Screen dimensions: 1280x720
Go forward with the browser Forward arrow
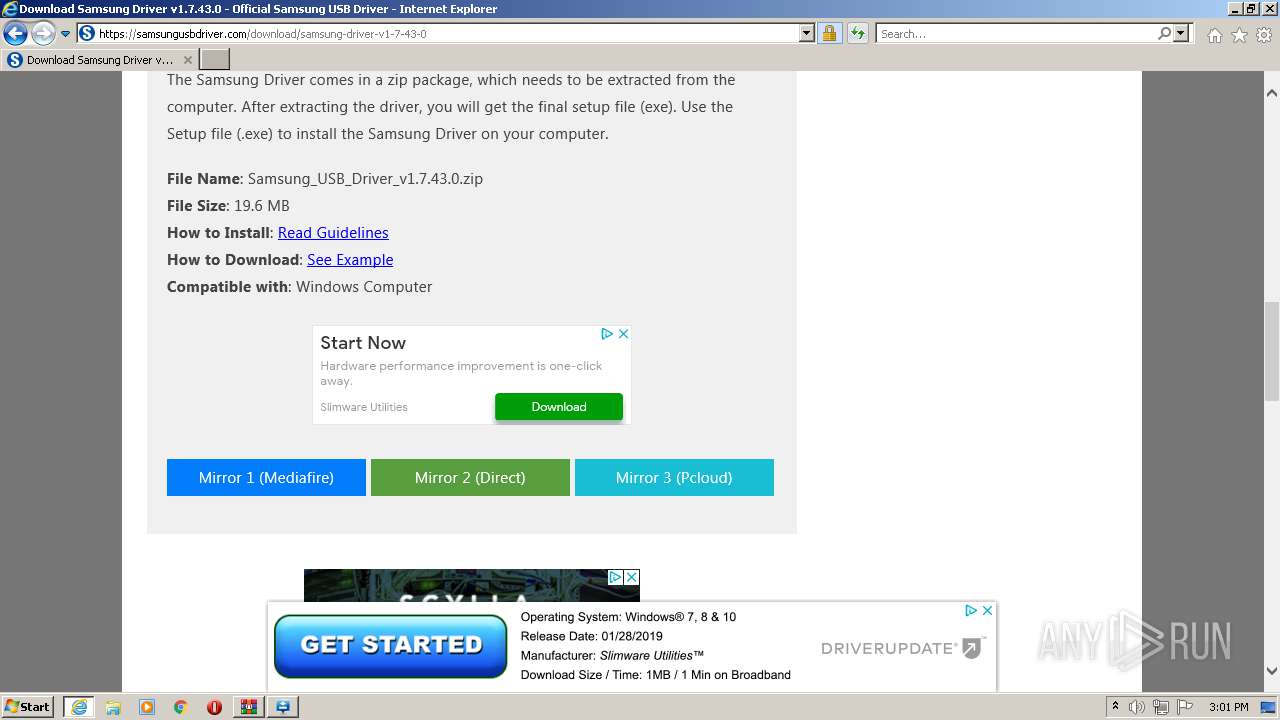click(x=43, y=34)
